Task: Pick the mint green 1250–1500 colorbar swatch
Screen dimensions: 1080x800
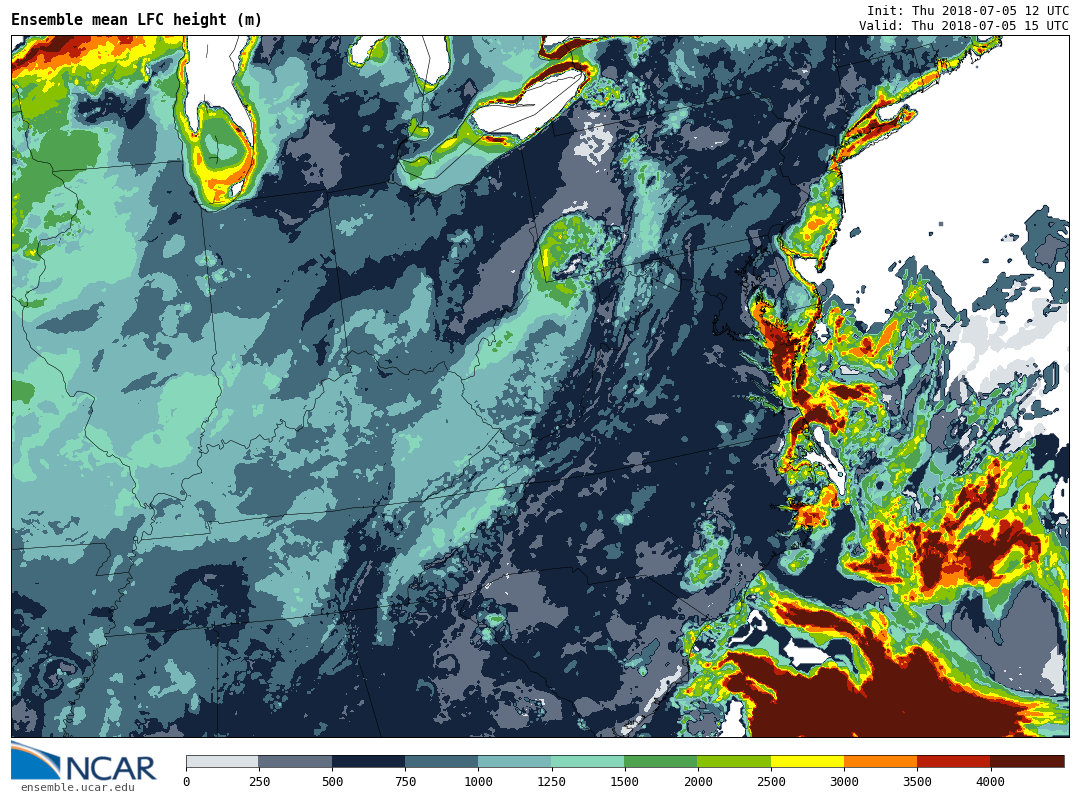Action: pyautogui.click(x=587, y=761)
